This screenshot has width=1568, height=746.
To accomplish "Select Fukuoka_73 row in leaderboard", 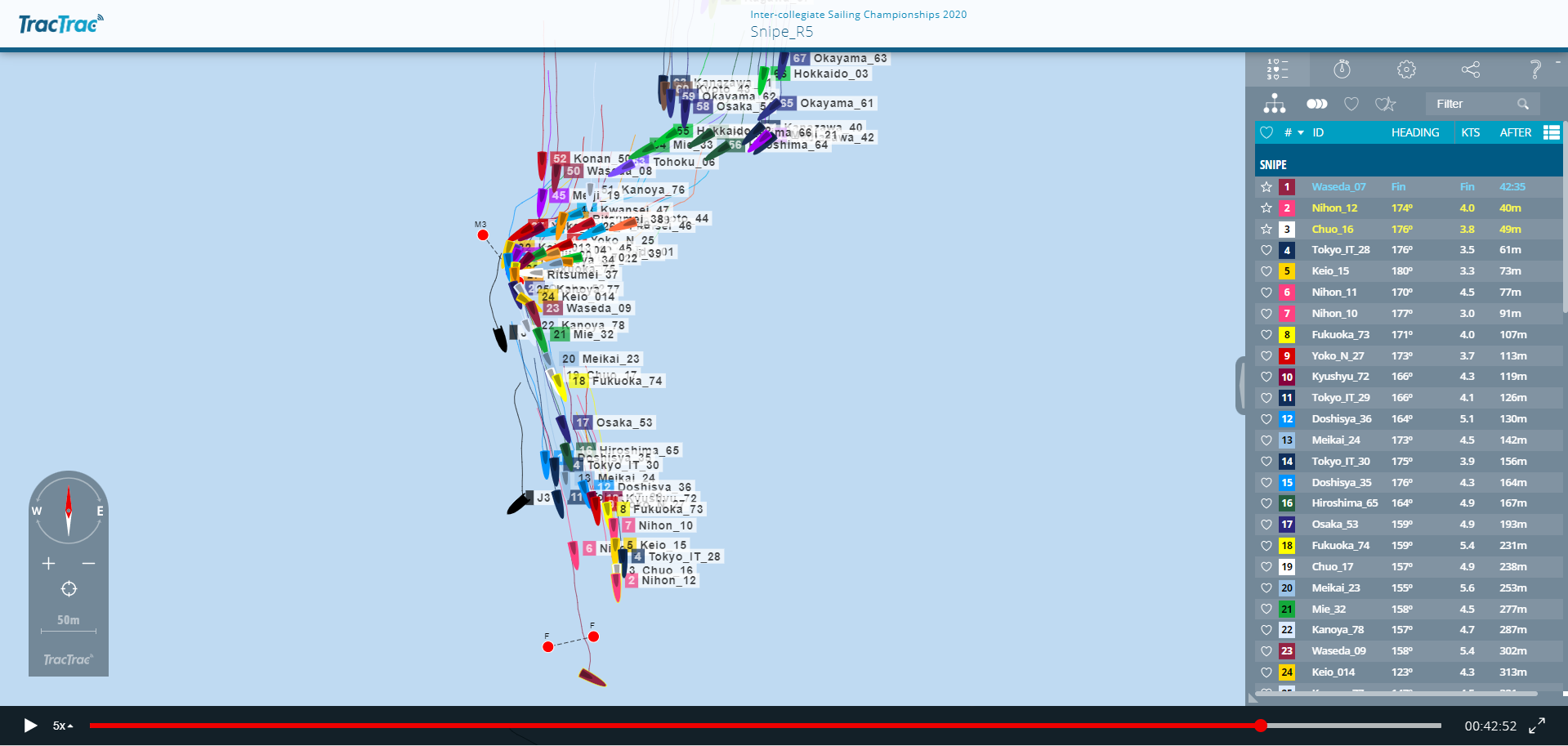I will click(x=1409, y=334).
